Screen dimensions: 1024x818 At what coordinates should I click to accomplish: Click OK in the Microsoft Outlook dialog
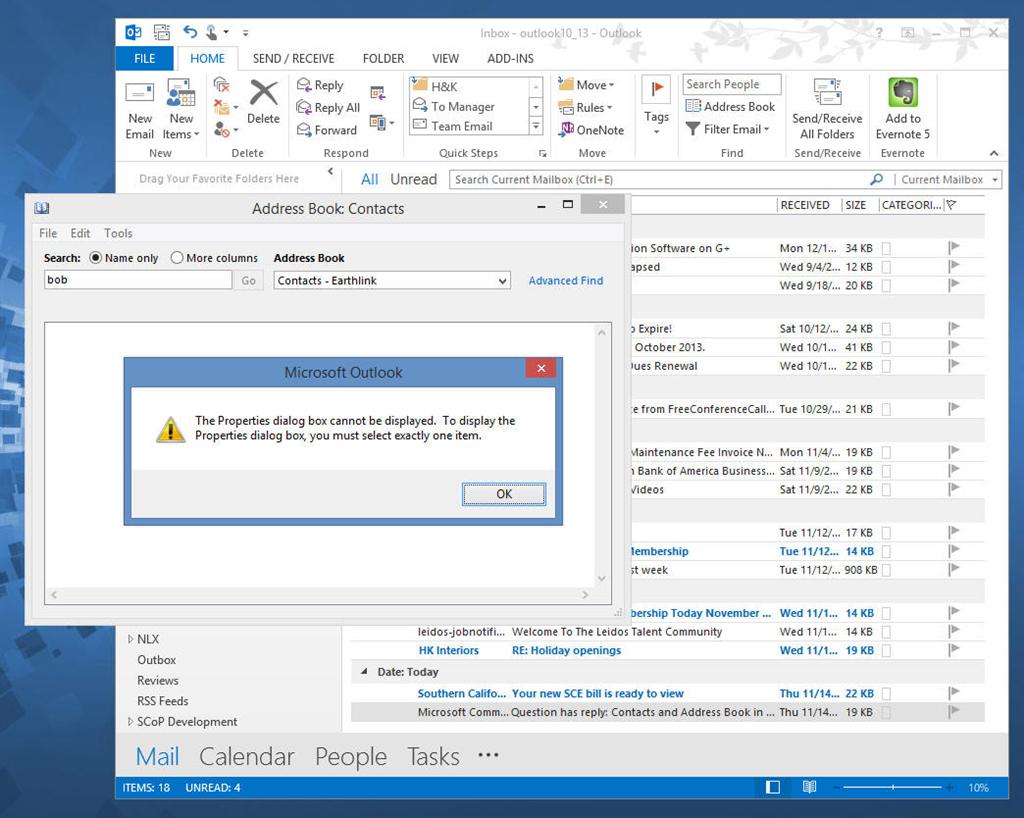click(504, 494)
